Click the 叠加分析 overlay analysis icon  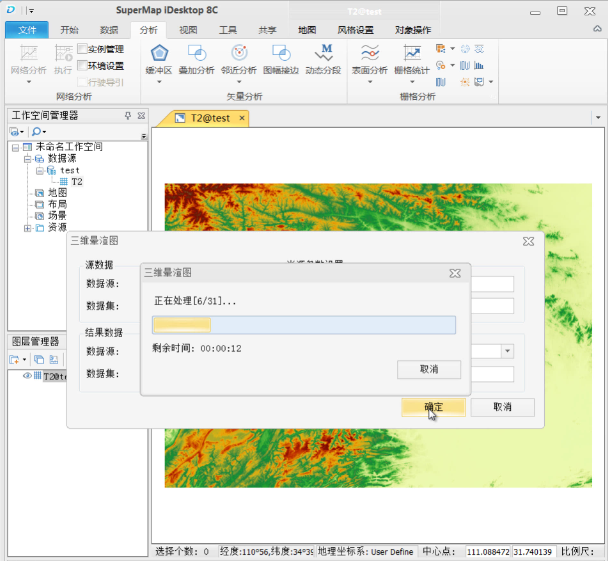[x=197, y=54]
